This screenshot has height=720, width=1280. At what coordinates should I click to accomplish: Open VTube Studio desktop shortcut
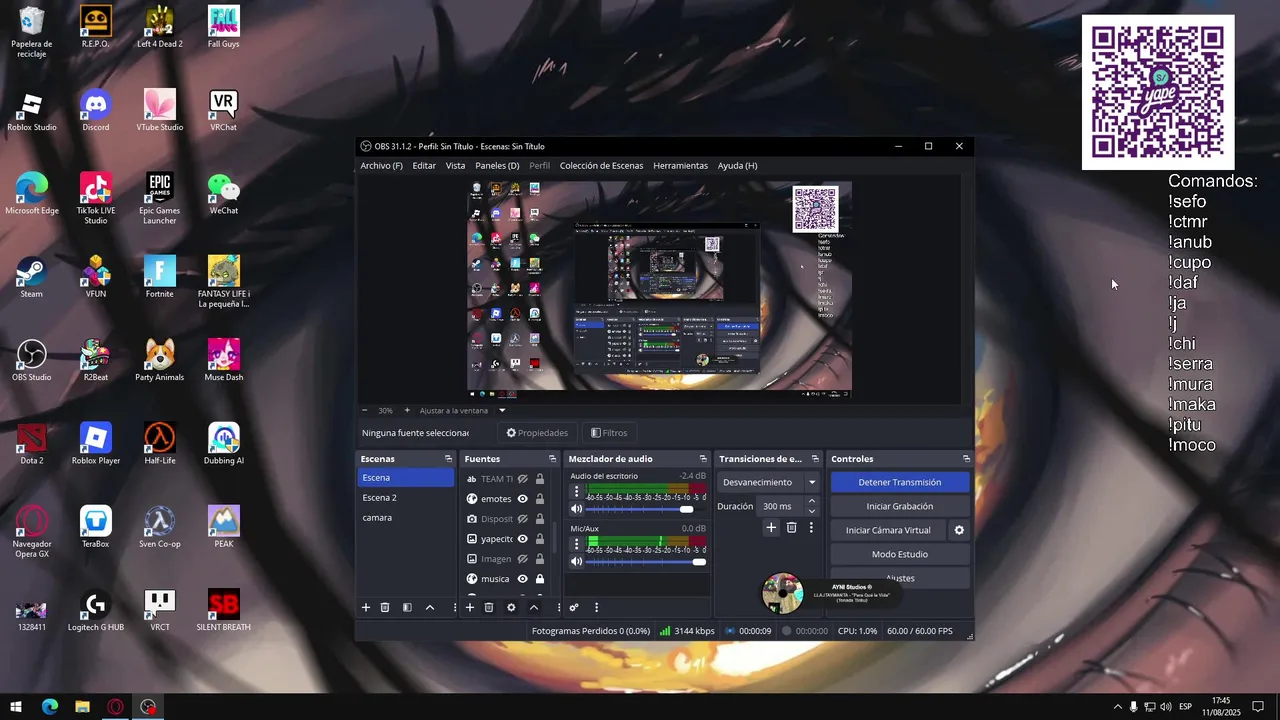(160, 110)
